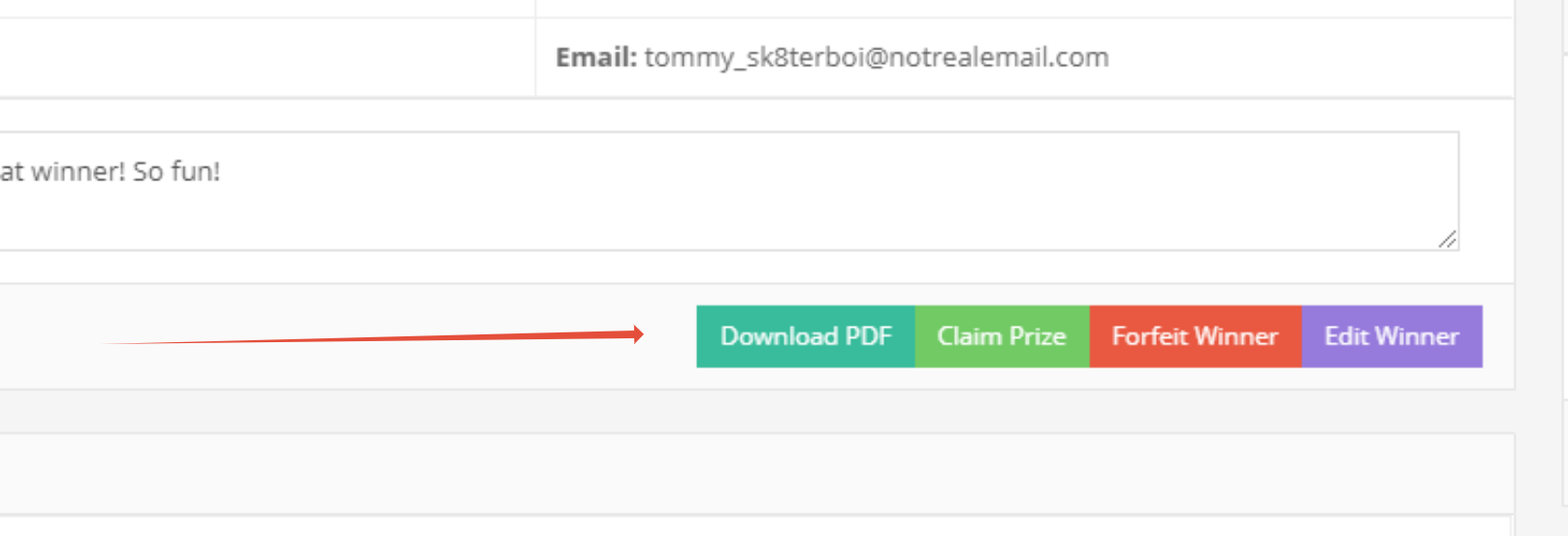Select the red Forfeit Winner button
This screenshot has width=1568, height=536.
click(x=1195, y=336)
